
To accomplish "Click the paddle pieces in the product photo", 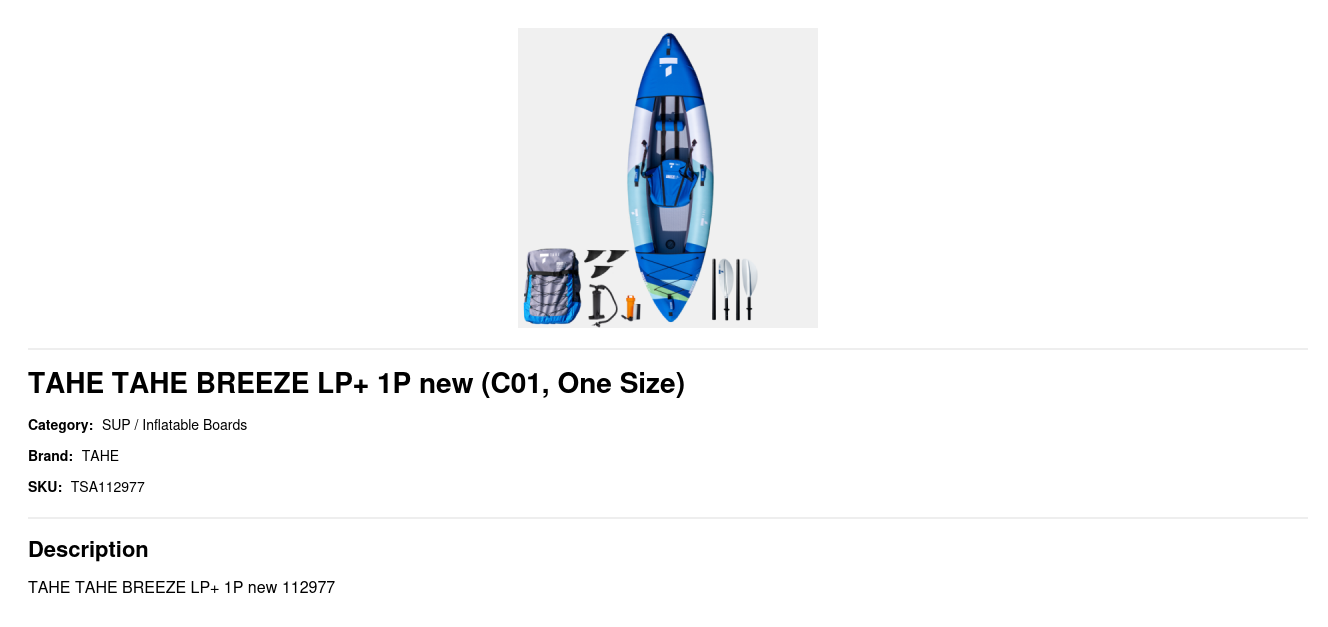I will pos(735,289).
